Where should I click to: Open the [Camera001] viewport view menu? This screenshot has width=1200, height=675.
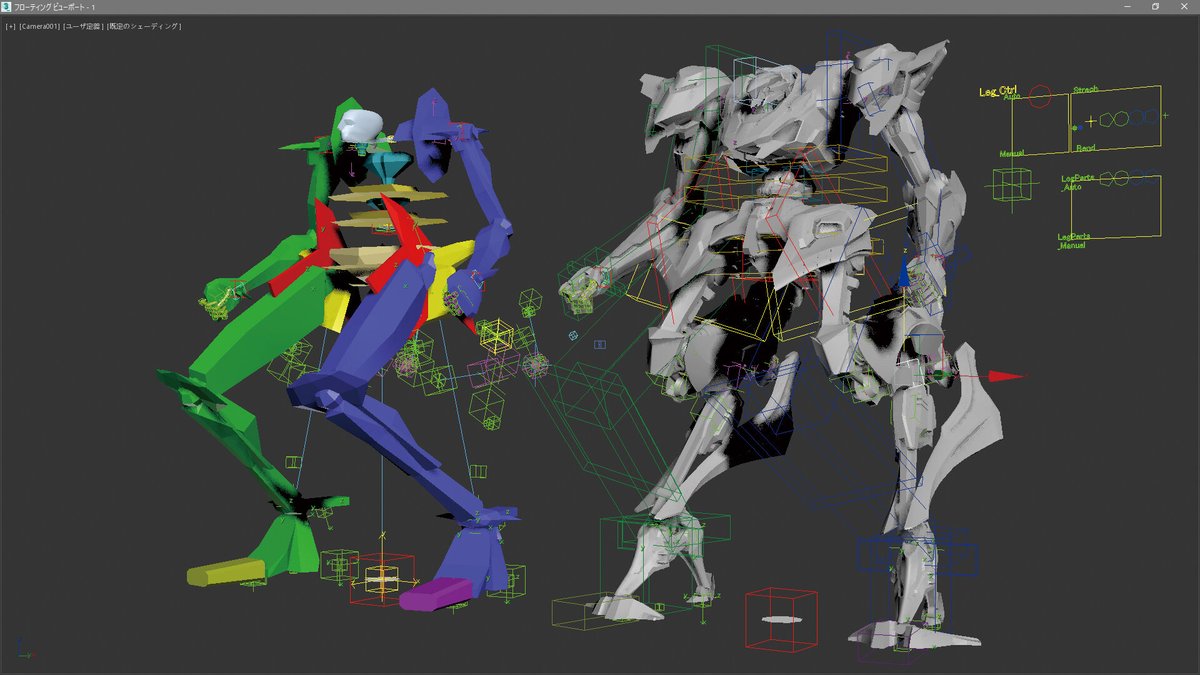click(39, 26)
